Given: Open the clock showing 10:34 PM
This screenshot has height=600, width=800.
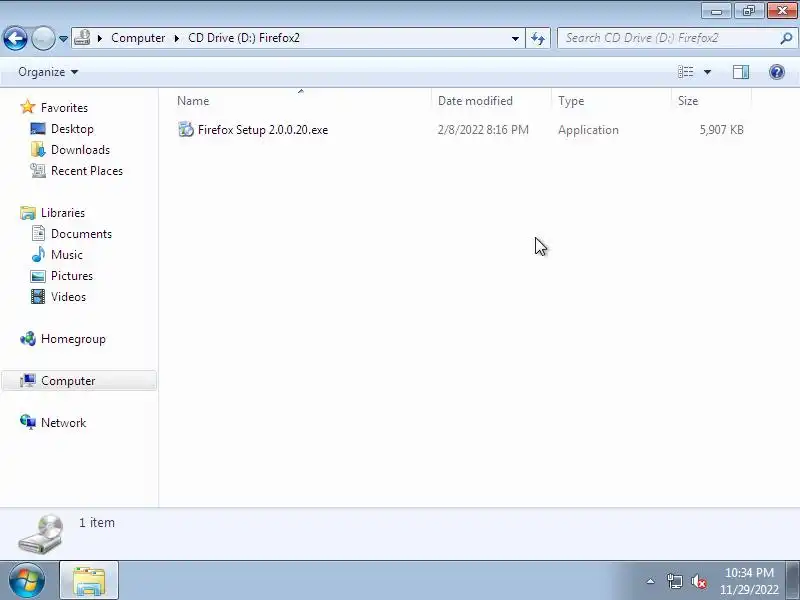Looking at the screenshot, I should (x=749, y=581).
